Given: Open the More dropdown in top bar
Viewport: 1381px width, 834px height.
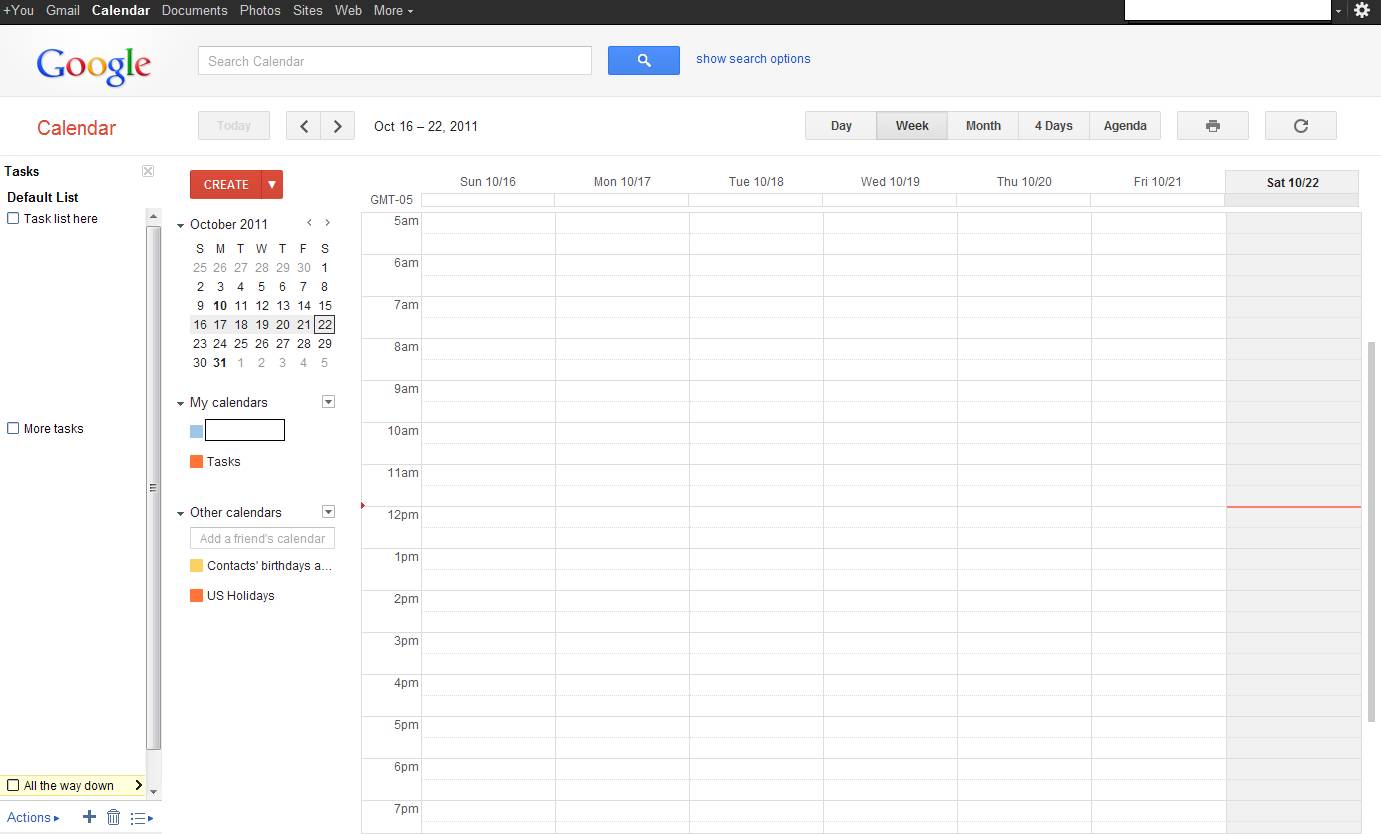Looking at the screenshot, I should coord(393,10).
